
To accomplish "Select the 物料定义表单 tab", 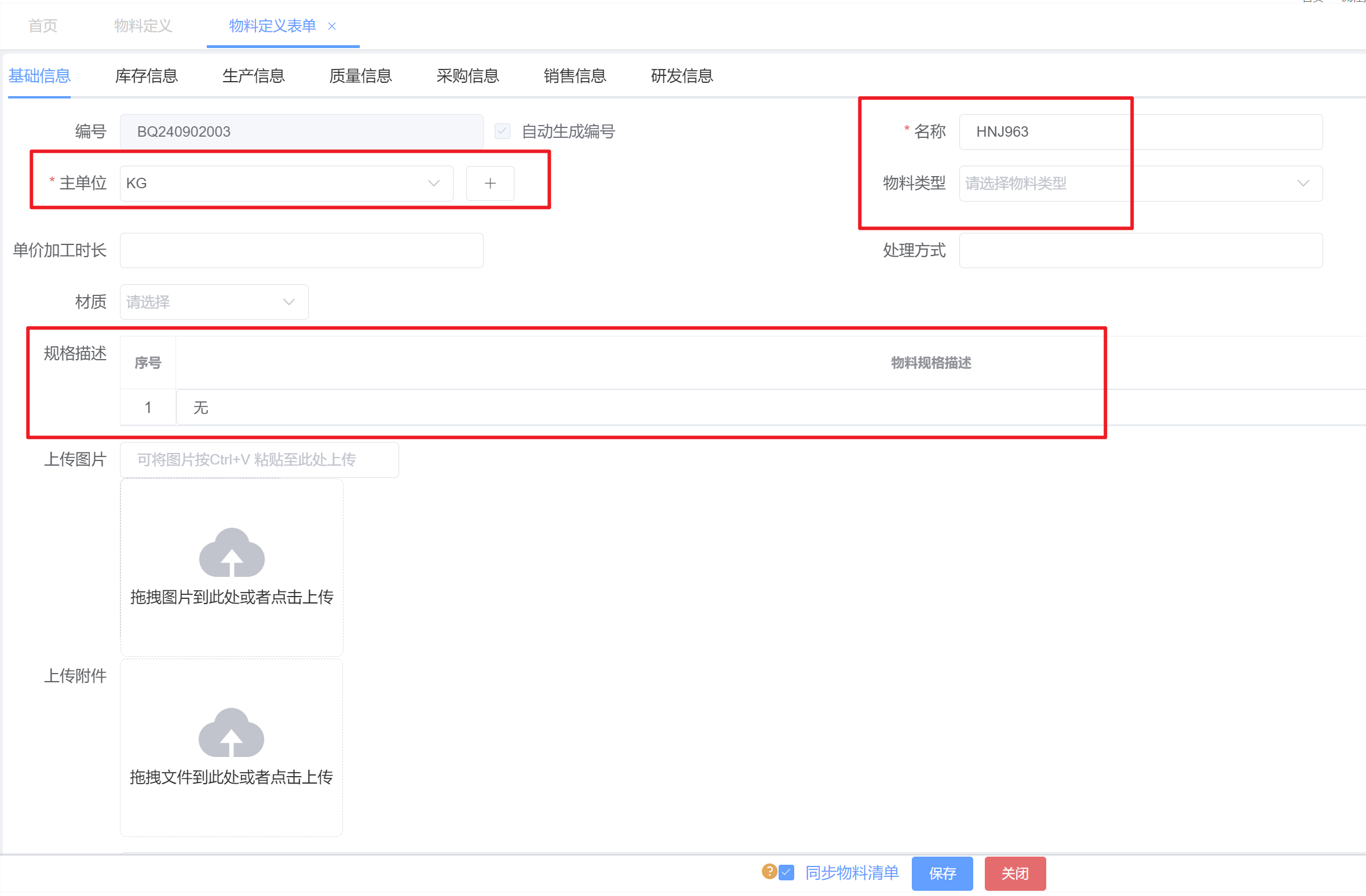I will pos(272,26).
